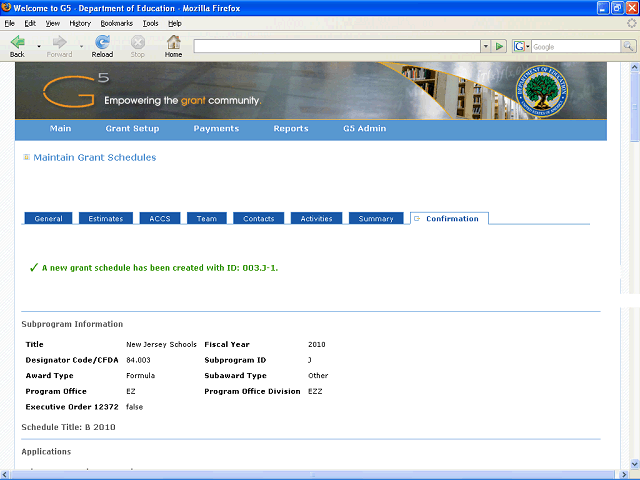The height and width of the screenshot is (480, 640).
Task: Click the '2010' fiscal year value
Action: [317, 344]
